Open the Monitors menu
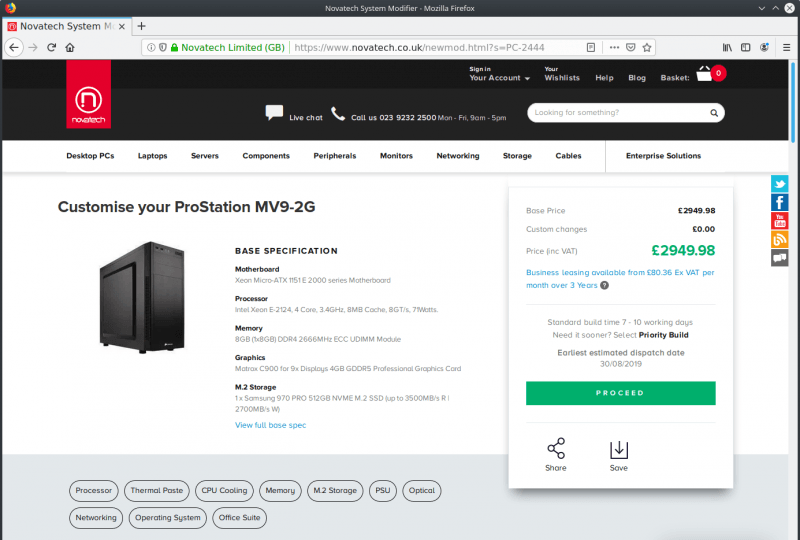 396,156
